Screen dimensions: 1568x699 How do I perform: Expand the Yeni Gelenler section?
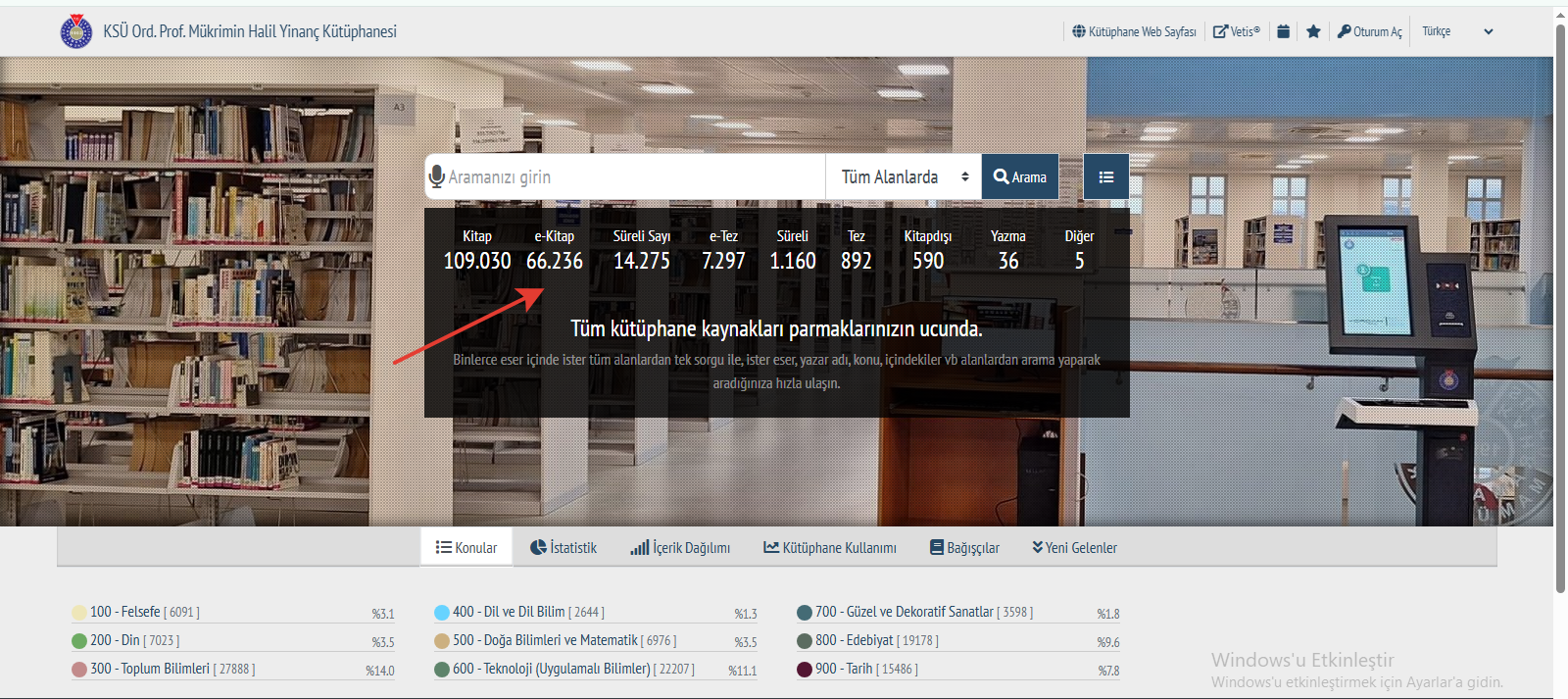tap(1074, 548)
